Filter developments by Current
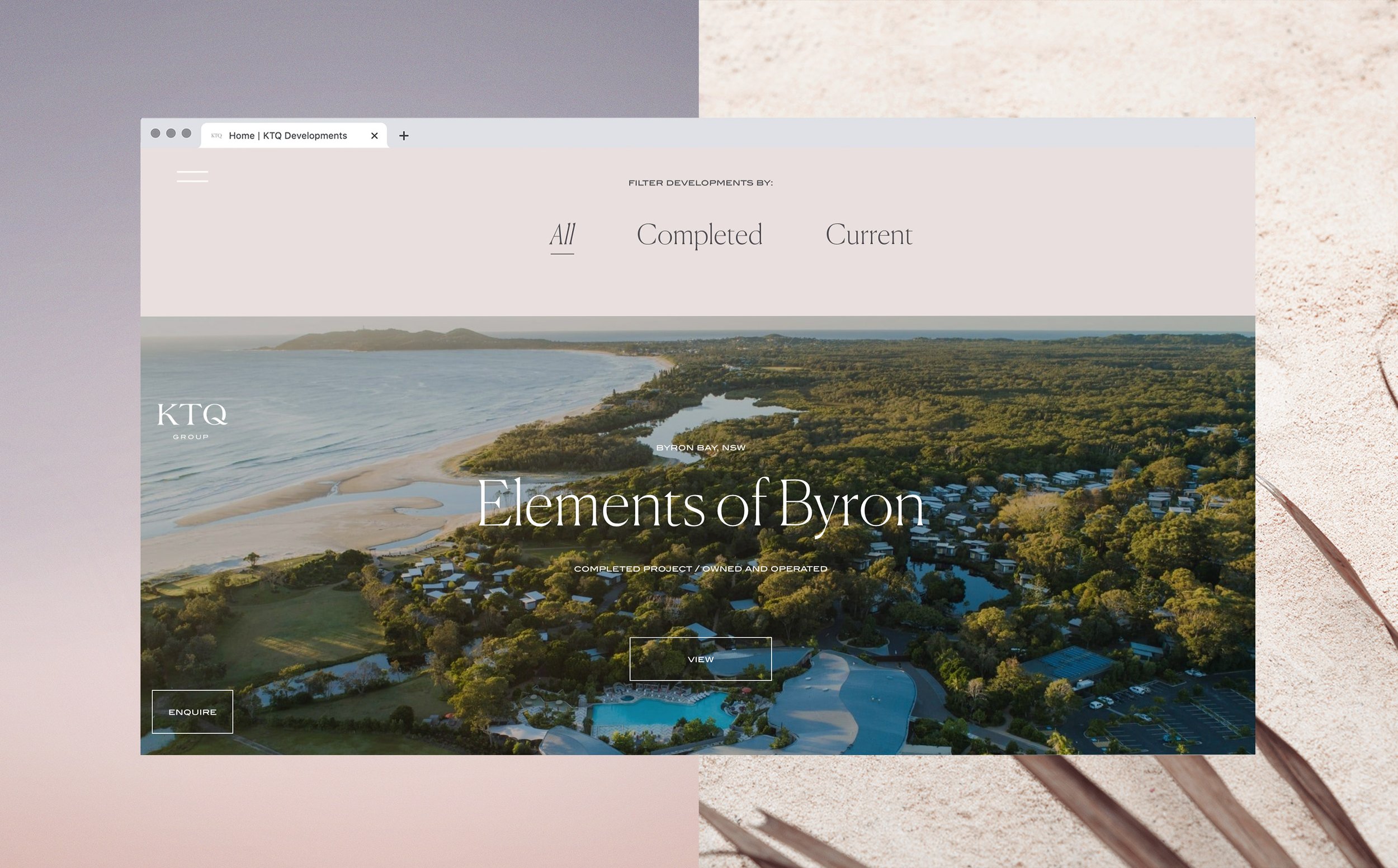Viewport: 1398px width, 868px height. 868,235
